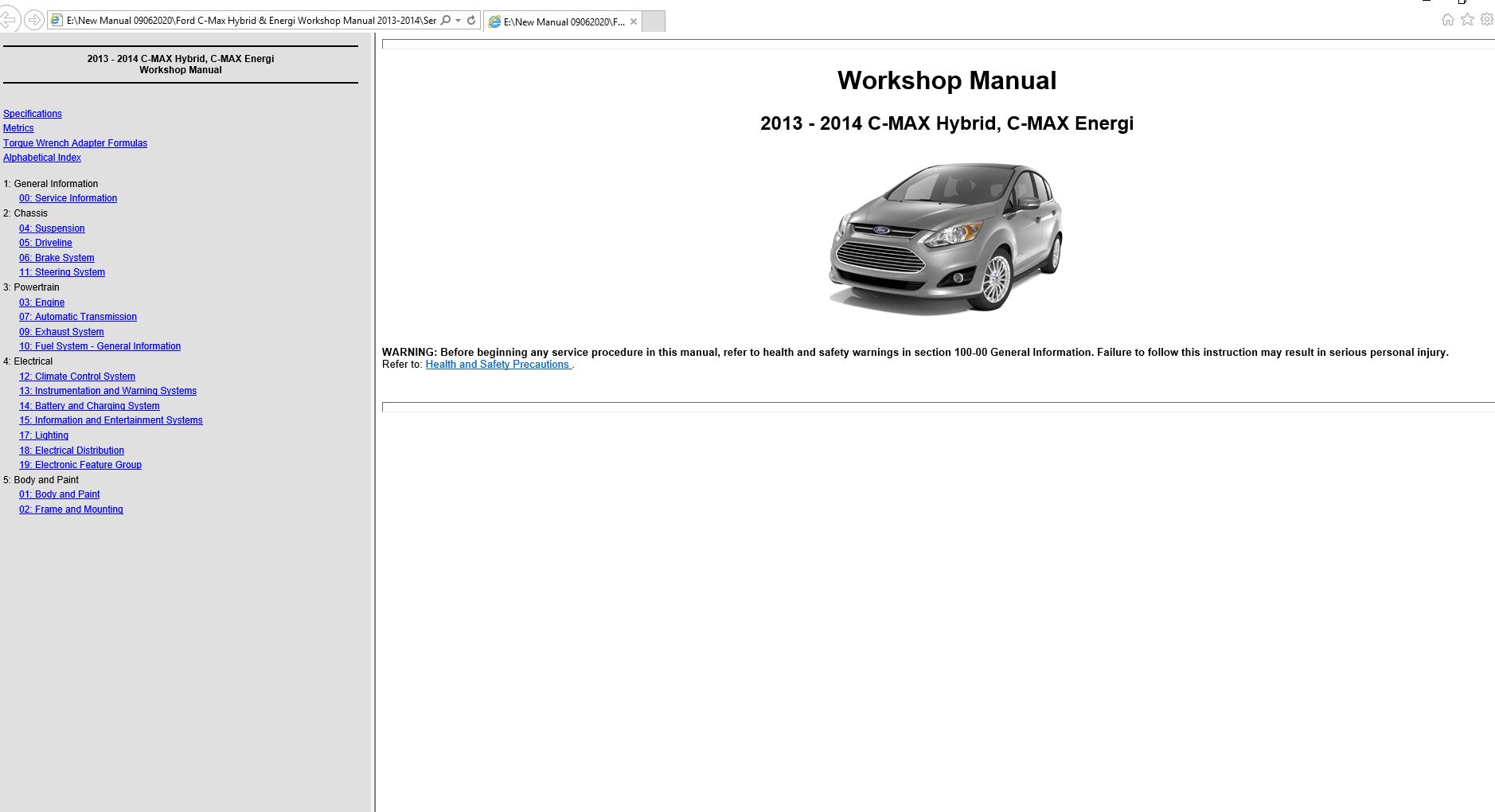Open 02: Frame and Mounting section
Image resolution: width=1495 pixels, height=812 pixels.
tap(71, 509)
